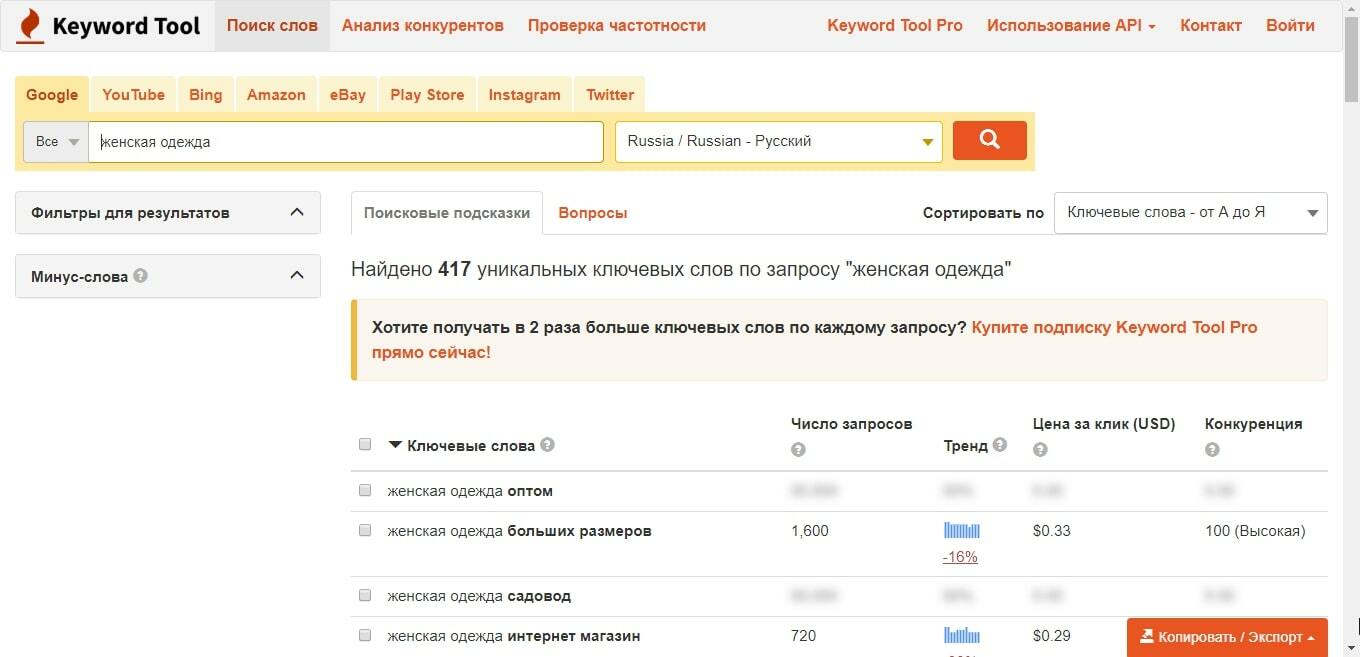Open the Использование API menu

tap(1071, 26)
